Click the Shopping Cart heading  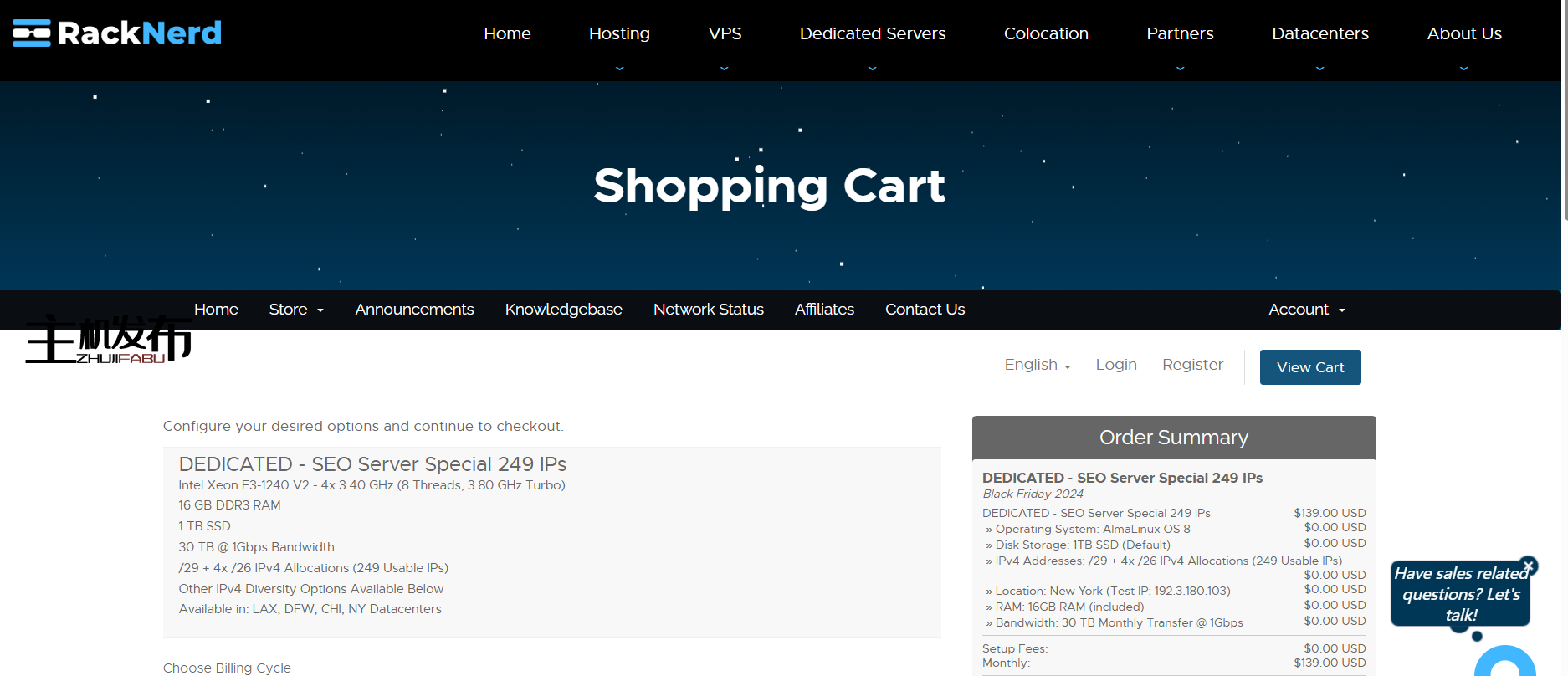coord(769,187)
